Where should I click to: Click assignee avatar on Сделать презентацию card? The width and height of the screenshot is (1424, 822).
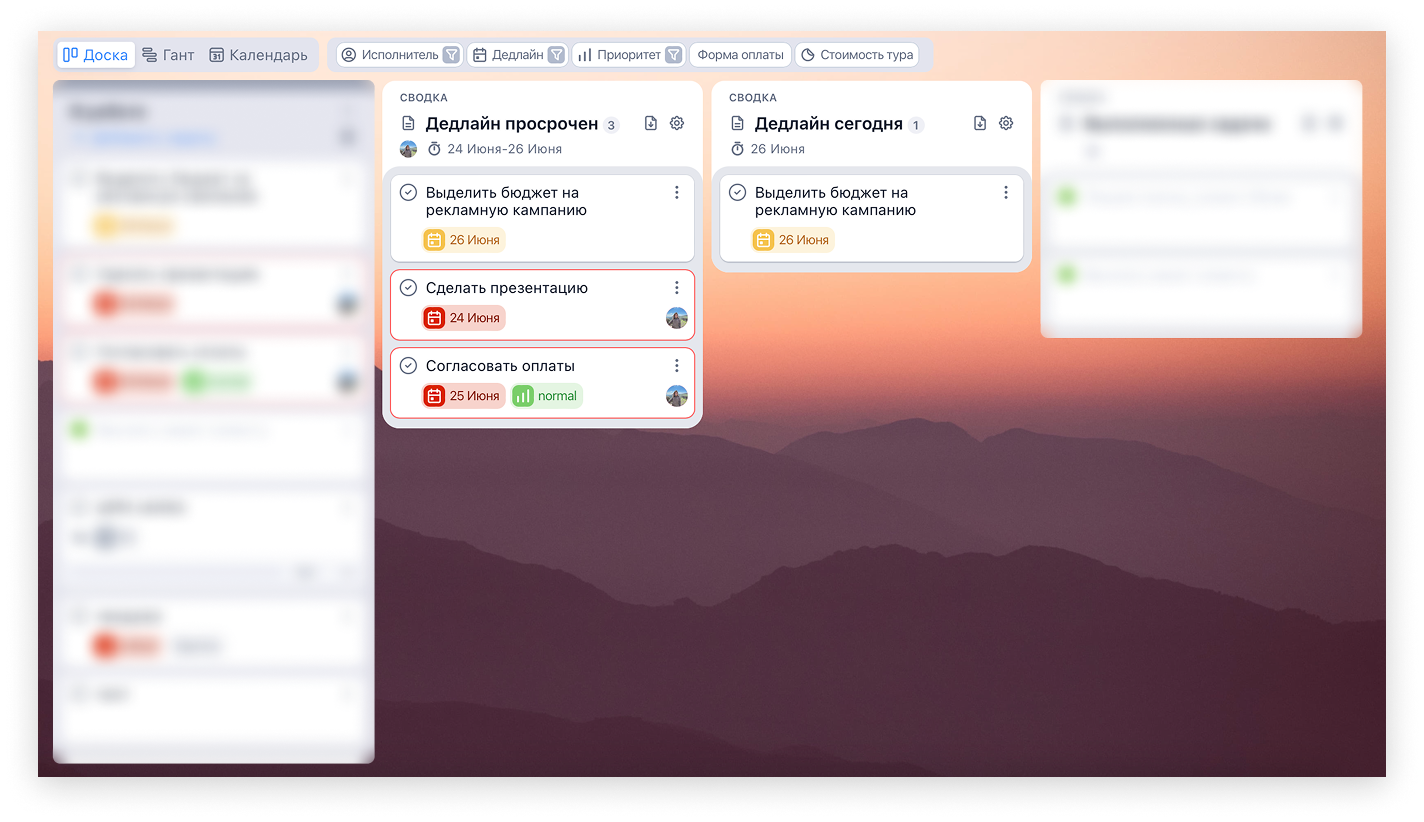coord(677,318)
